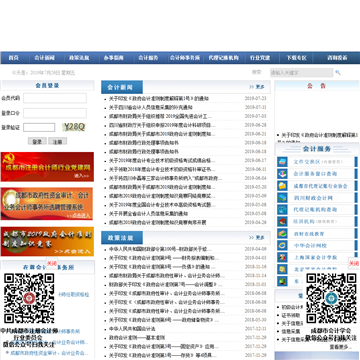Screen dimensions: 360x360
Task: Open news dated 2019-06-04
Action: 165,178
